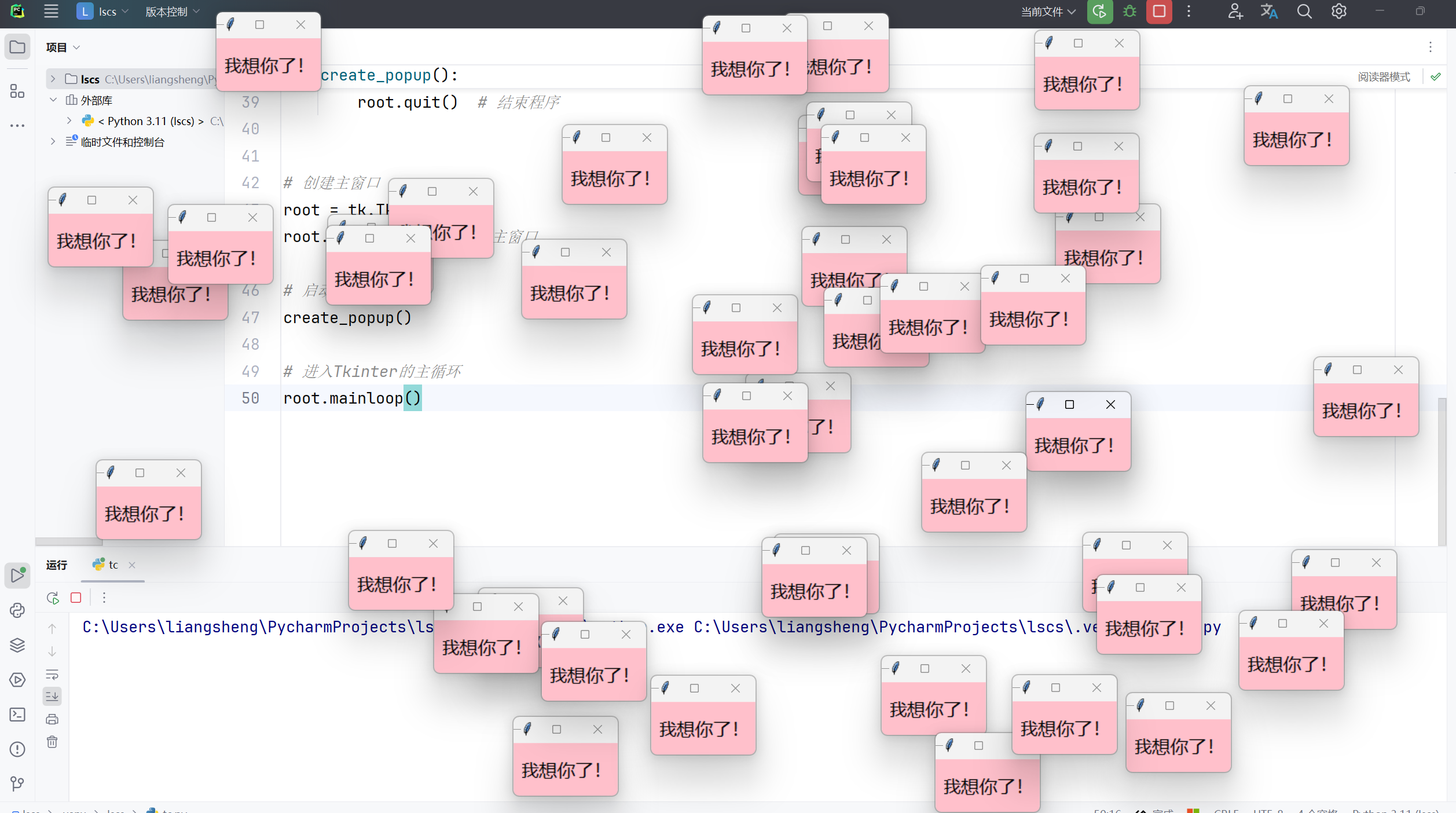This screenshot has width=1456, height=813.
Task: Click the Debug bug icon
Action: tap(1129, 12)
